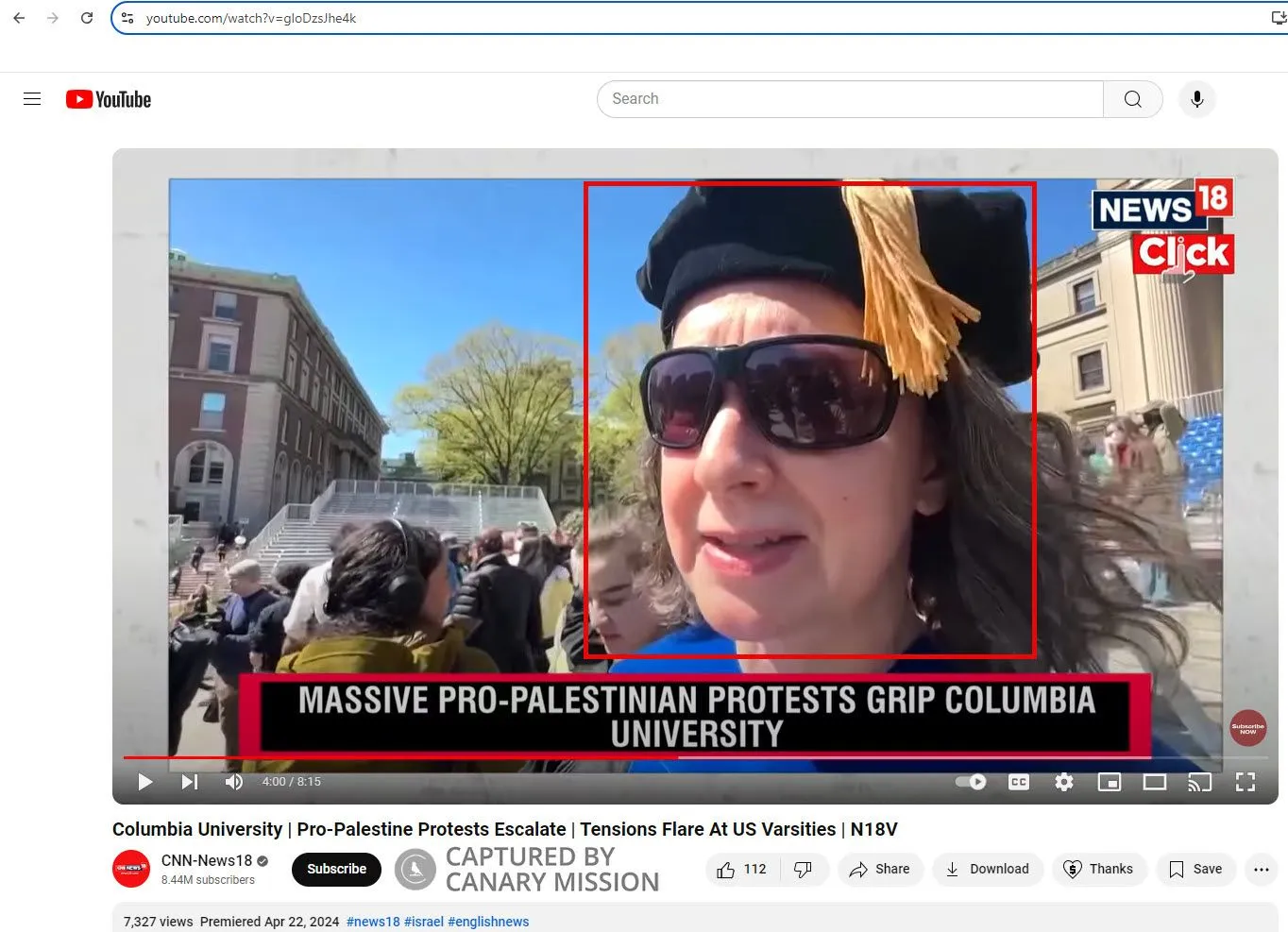Image resolution: width=1288 pixels, height=932 pixels.
Task: Switch to theater mode
Action: (1154, 782)
